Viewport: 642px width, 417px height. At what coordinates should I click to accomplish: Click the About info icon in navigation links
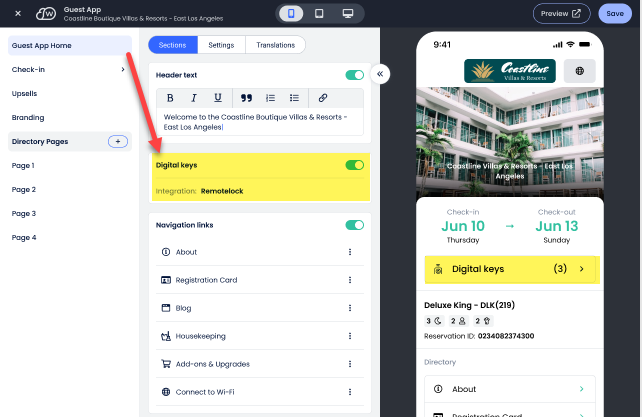pos(166,252)
